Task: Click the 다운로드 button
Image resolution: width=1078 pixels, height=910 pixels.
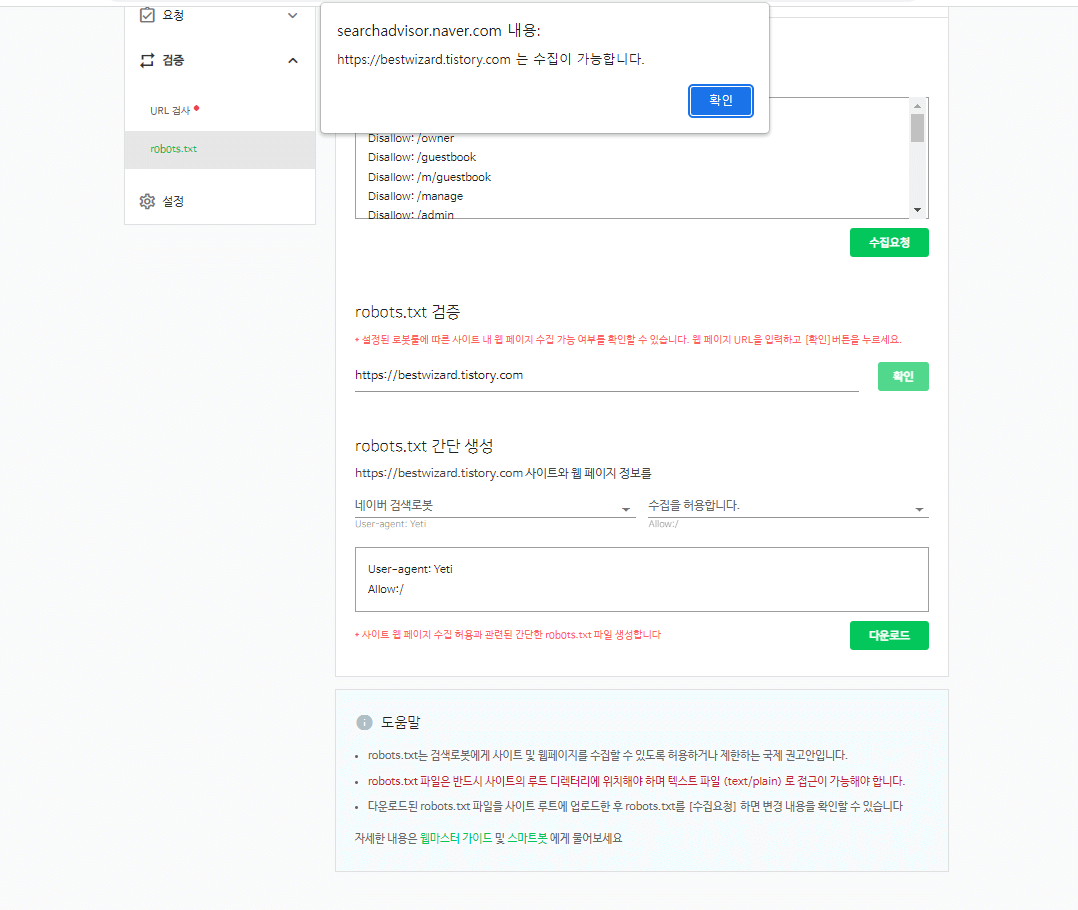Action: 888,635
